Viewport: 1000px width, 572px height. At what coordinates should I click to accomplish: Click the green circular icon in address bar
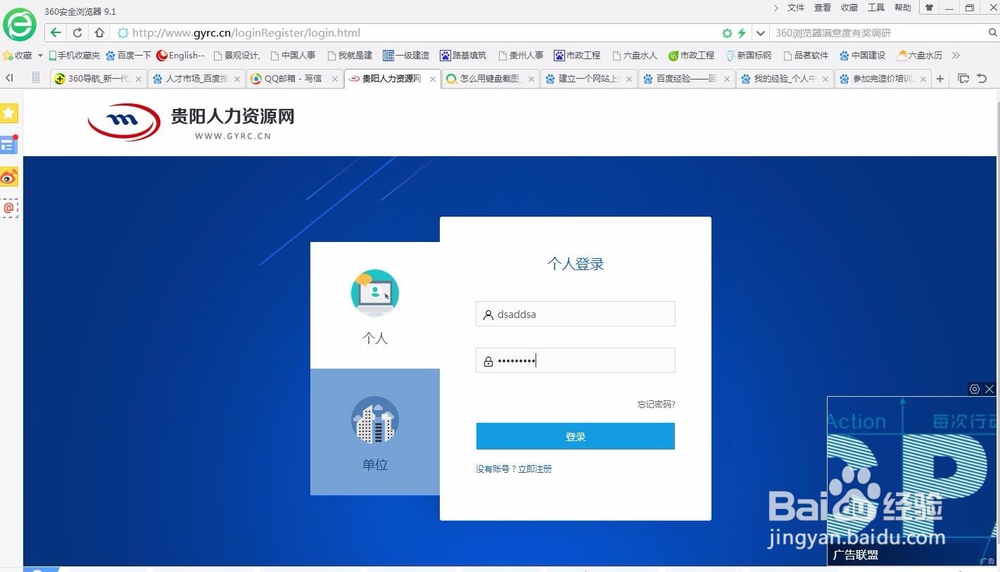click(727, 33)
